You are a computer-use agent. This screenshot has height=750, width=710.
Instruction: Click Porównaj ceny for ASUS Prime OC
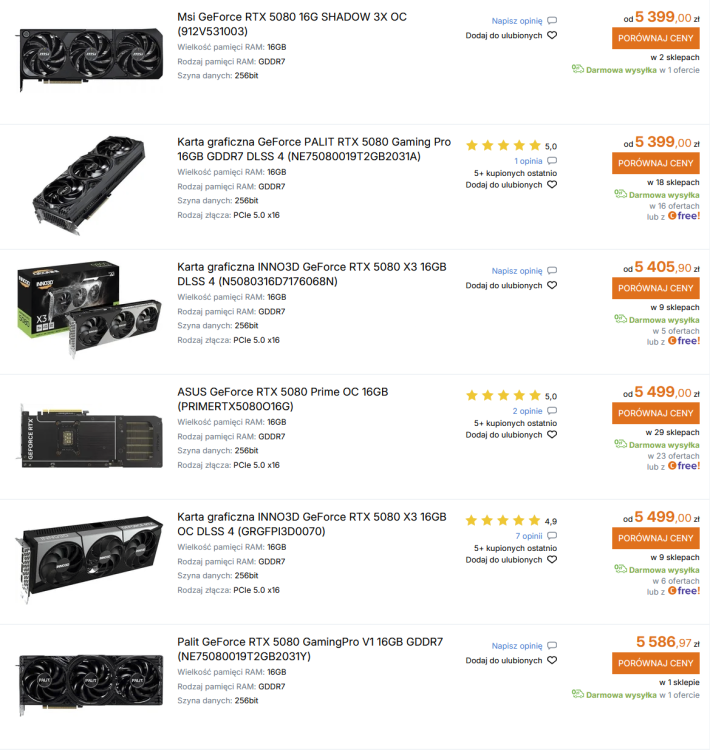(655, 413)
